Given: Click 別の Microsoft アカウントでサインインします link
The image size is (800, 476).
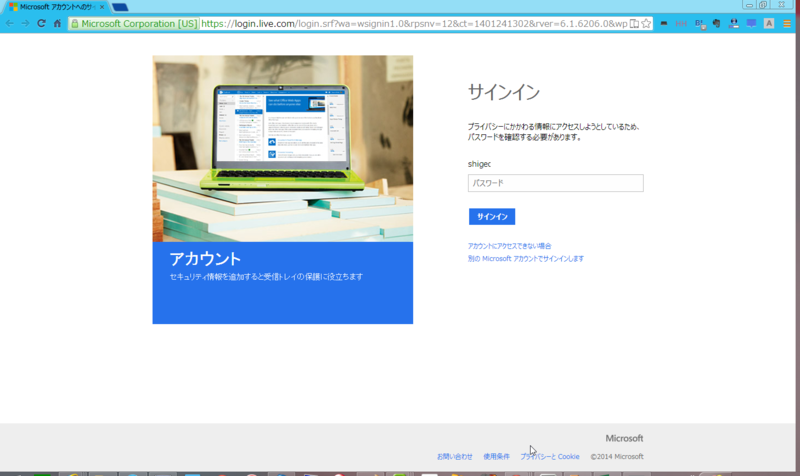Looking at the screenshot, I should [526, 259].
